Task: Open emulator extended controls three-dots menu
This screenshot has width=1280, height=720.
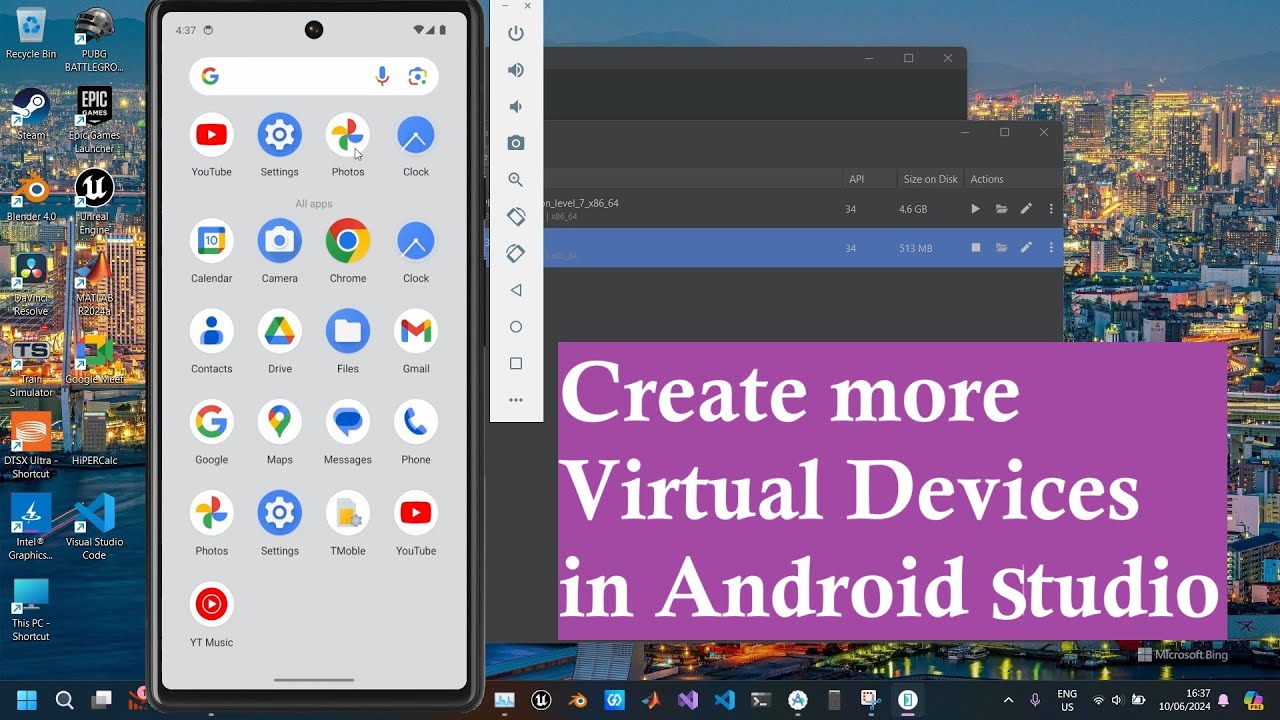Action: coord(516,400)
